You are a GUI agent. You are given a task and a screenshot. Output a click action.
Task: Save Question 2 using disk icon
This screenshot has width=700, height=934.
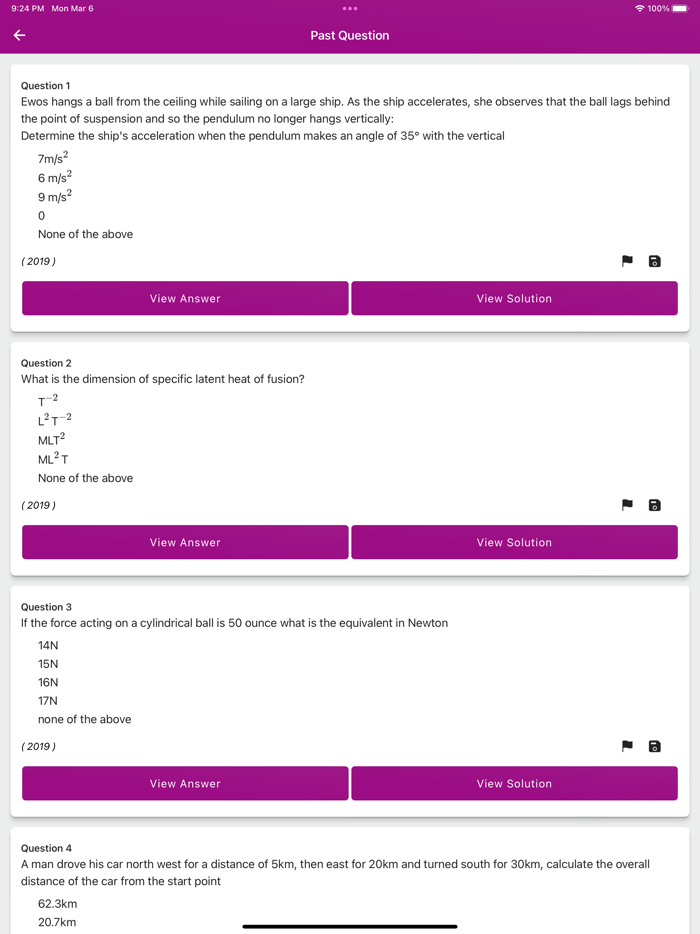(x=655, y=505)
